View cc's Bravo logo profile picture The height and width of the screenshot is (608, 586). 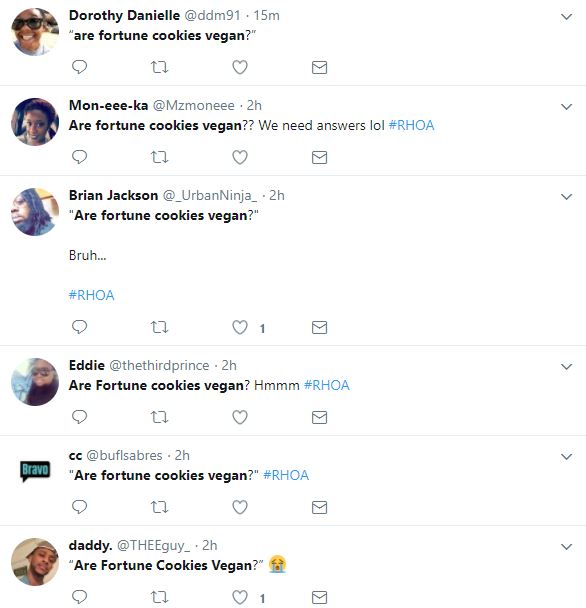pyautogui.click(x=35, y=470)
